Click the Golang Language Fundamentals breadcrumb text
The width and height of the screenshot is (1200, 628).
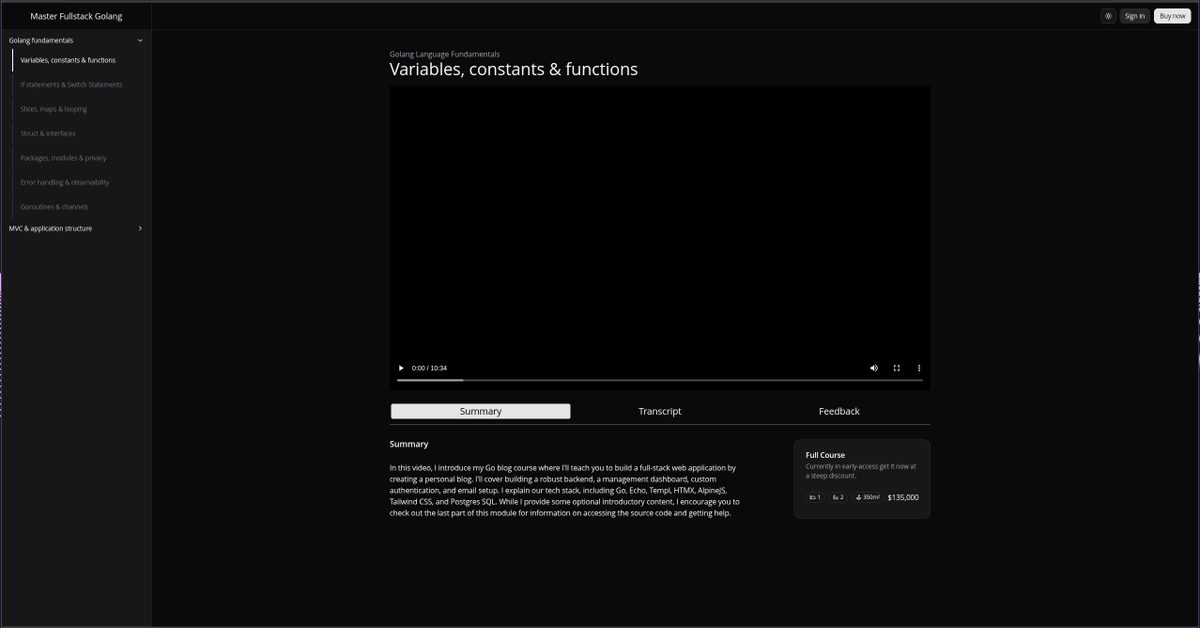(x=444, y=54)
